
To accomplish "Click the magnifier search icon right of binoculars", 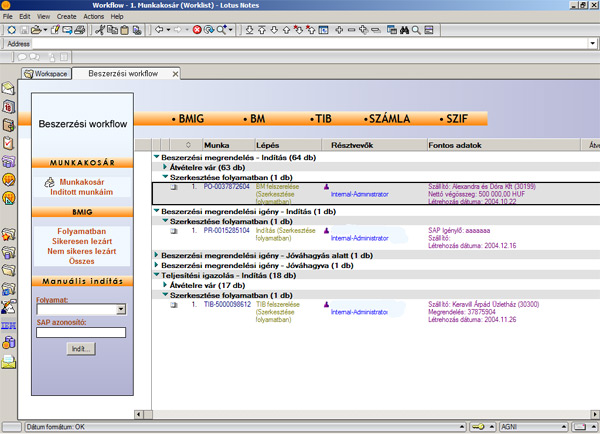I will 416,30.
